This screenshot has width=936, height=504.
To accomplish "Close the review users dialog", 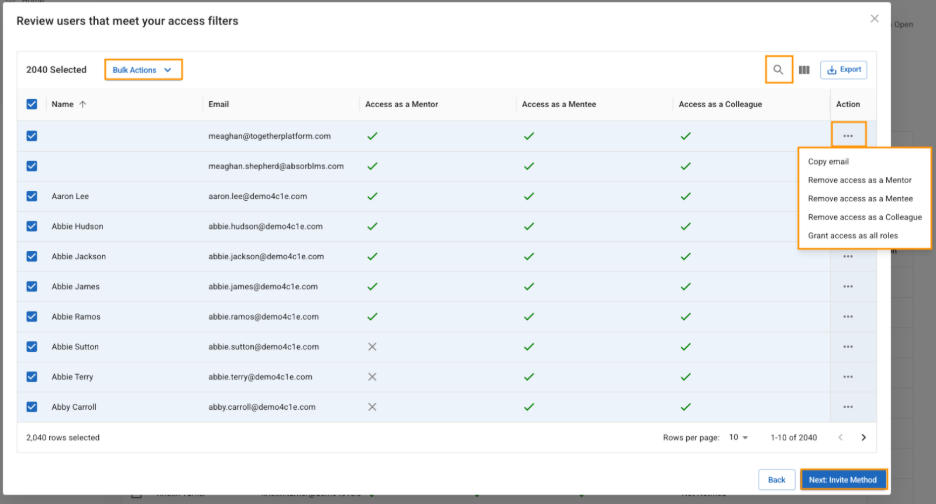I will [874, 19].
